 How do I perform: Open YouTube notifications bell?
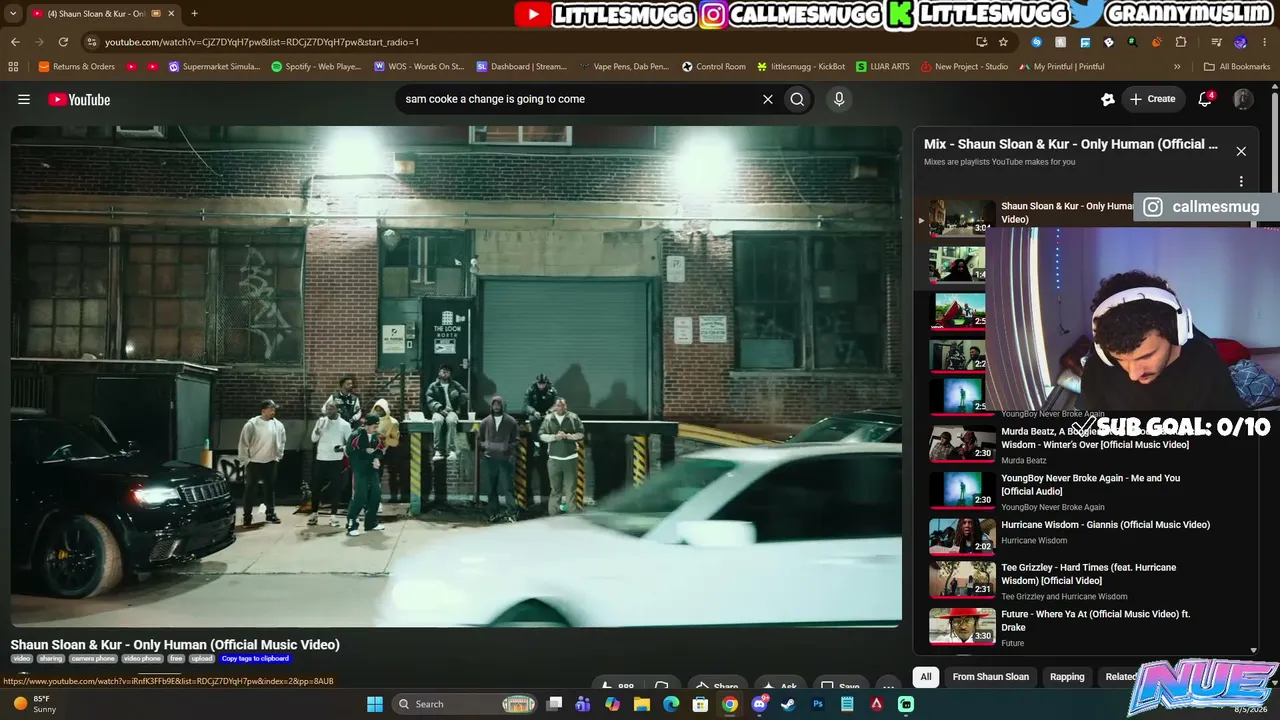click(x=1205, y=99)
